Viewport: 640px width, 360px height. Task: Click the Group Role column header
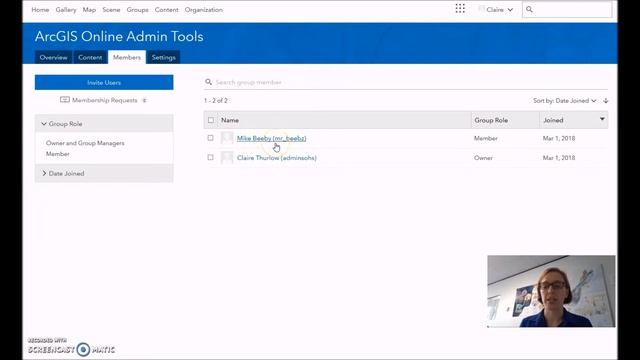pos(491,120)
